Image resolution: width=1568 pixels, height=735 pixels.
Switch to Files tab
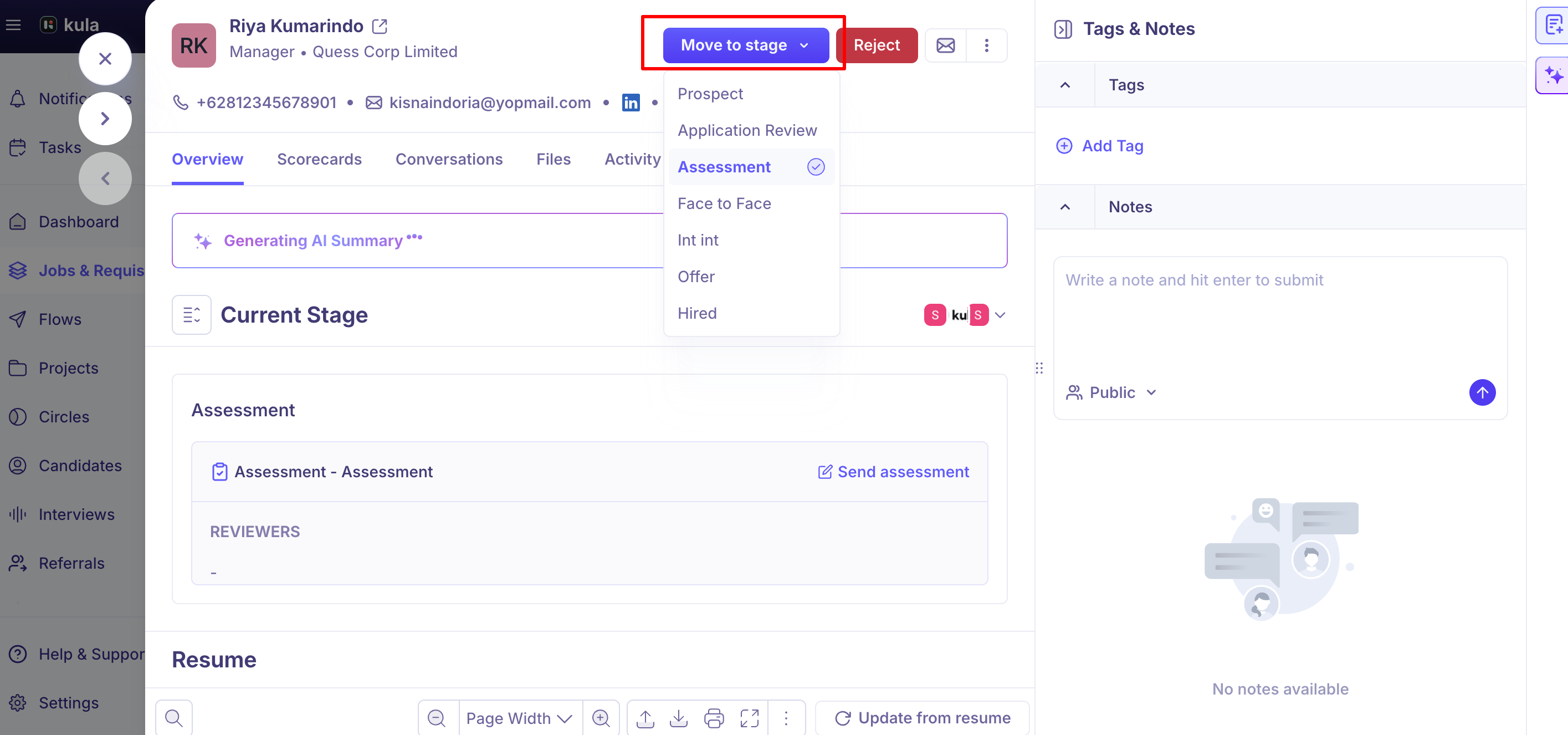pos(554,159)
